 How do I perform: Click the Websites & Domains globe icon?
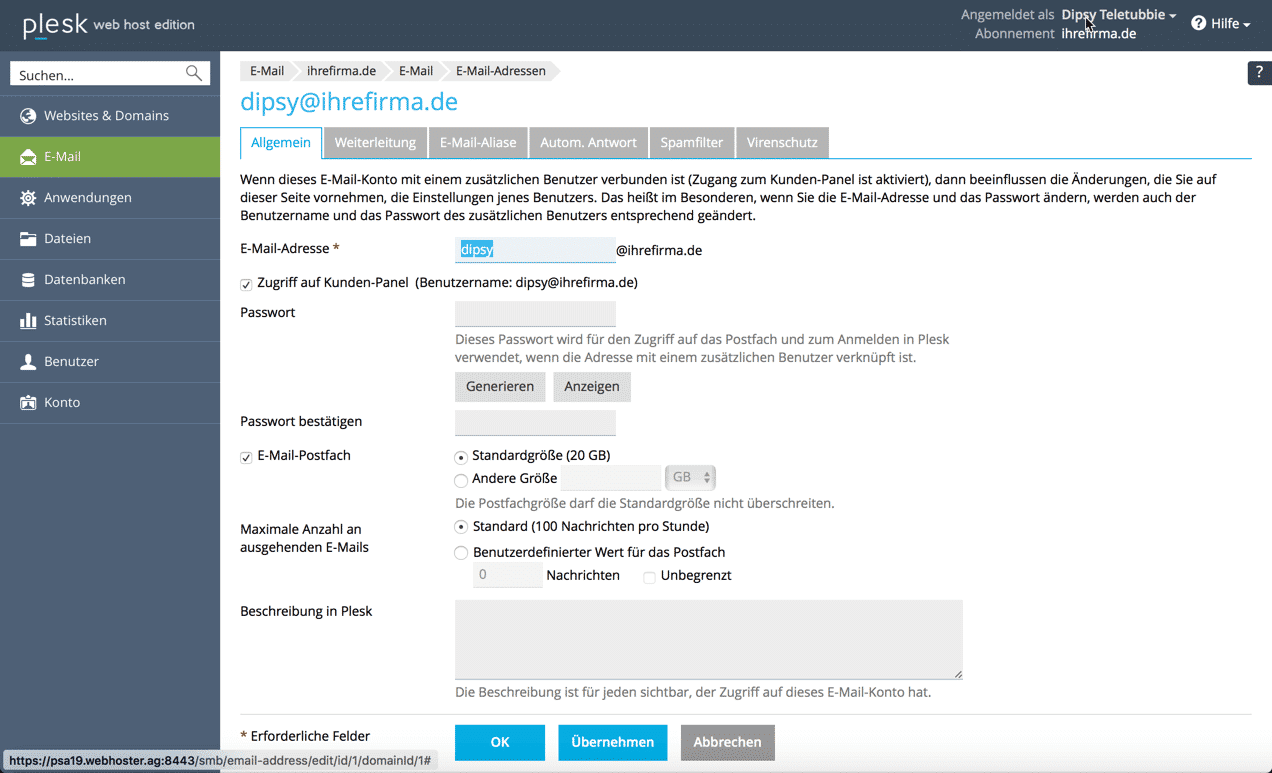[x=28, y=116]
